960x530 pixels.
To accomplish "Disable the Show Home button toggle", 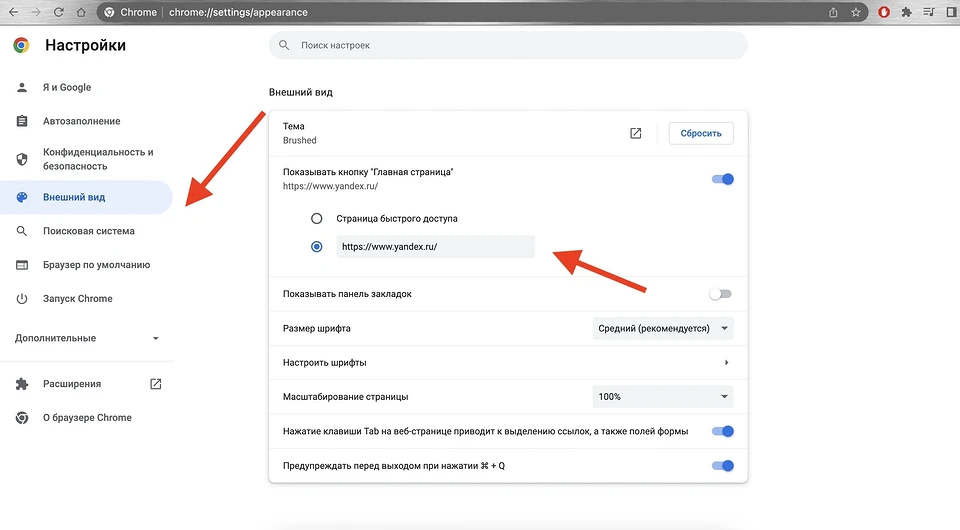I will [722, 179].
